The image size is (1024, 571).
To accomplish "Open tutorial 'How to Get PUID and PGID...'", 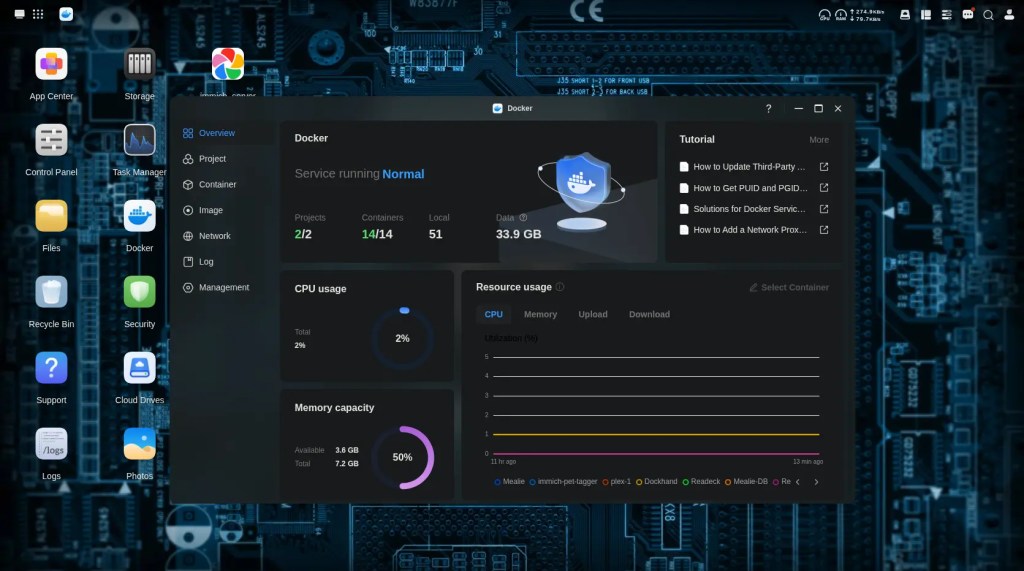I will (750, 188).
